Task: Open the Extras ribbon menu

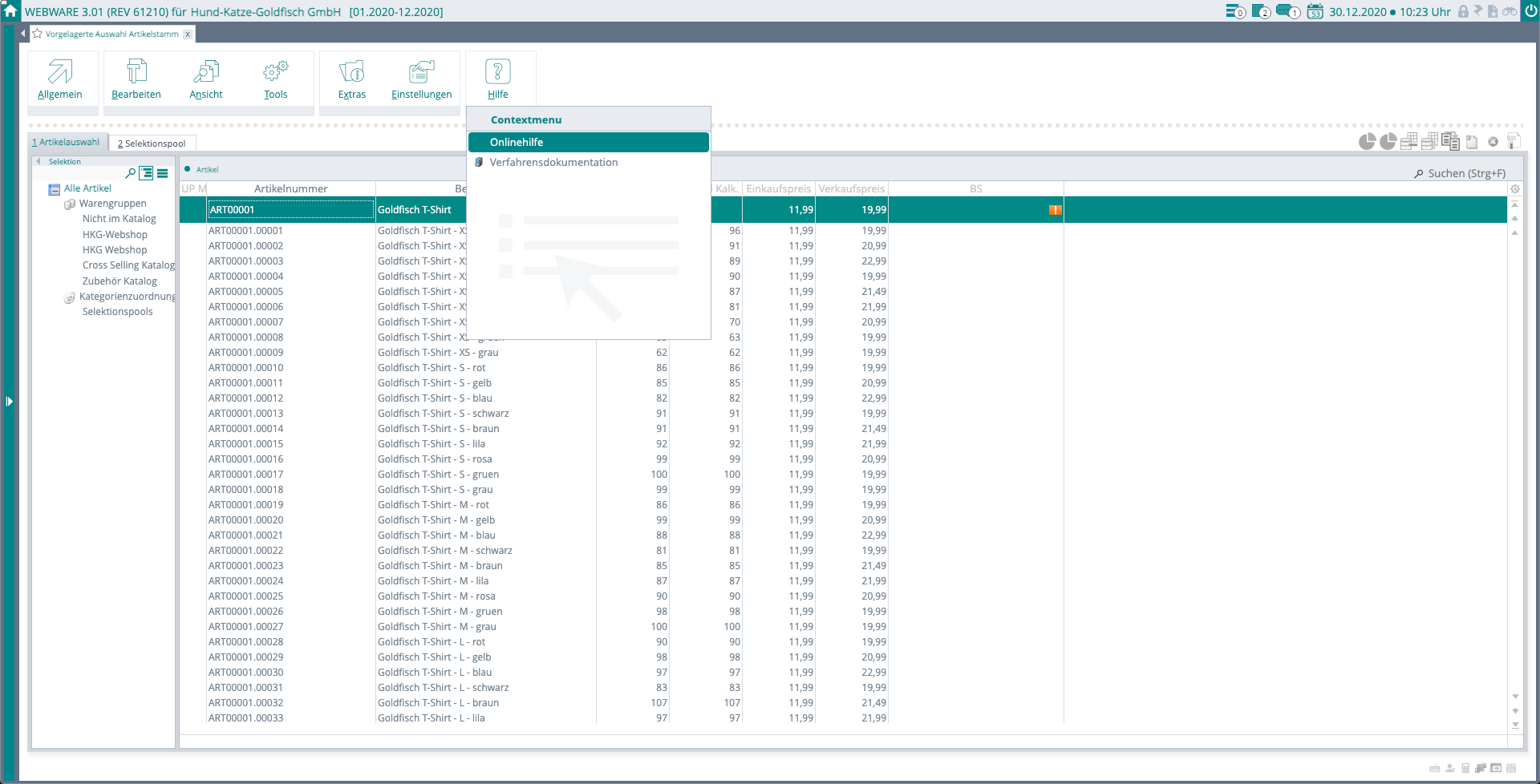Action: (x=351, y=79)
